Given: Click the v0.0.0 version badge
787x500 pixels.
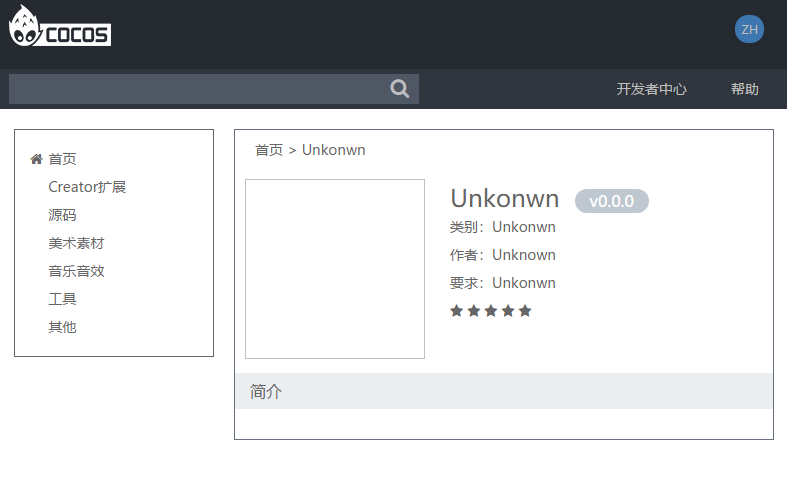Looking at the screenshot, I should click(x=611, y=201).
